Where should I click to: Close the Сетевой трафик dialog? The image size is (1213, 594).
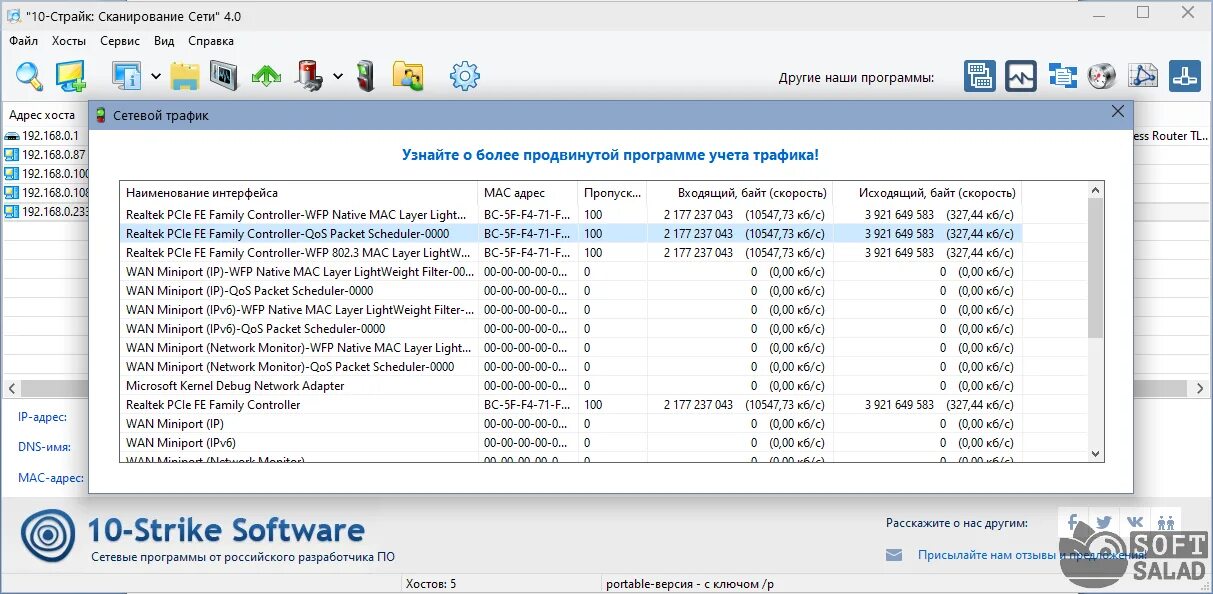1118,112
